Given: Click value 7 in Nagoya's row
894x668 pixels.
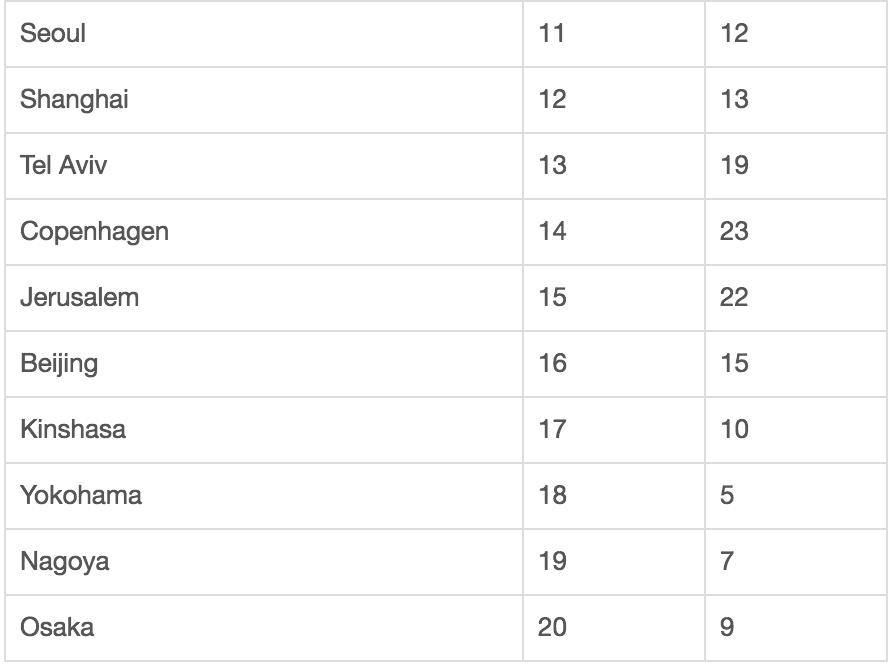Looking at the screenshot, I should point(727,562).
